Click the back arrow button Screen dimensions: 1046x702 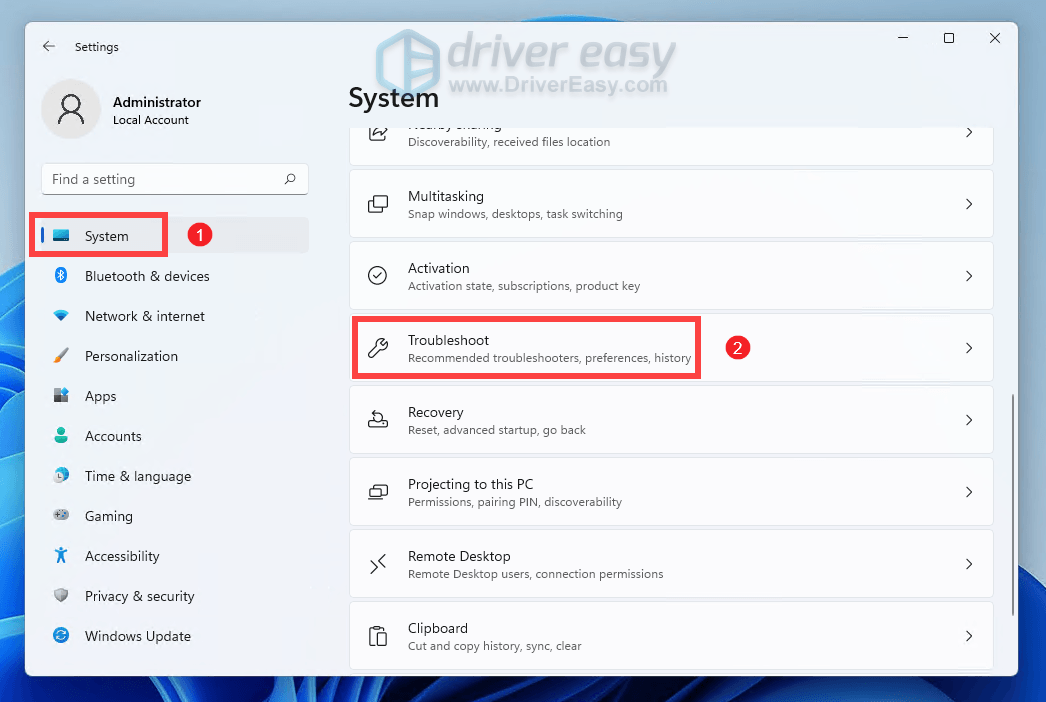click(x=48, y=46)
